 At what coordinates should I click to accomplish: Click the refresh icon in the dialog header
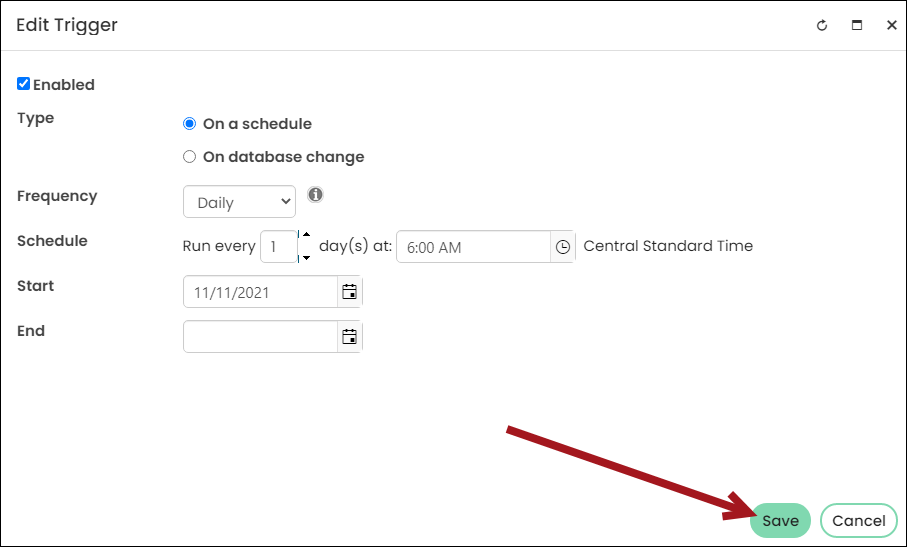(x=821, y=25)
